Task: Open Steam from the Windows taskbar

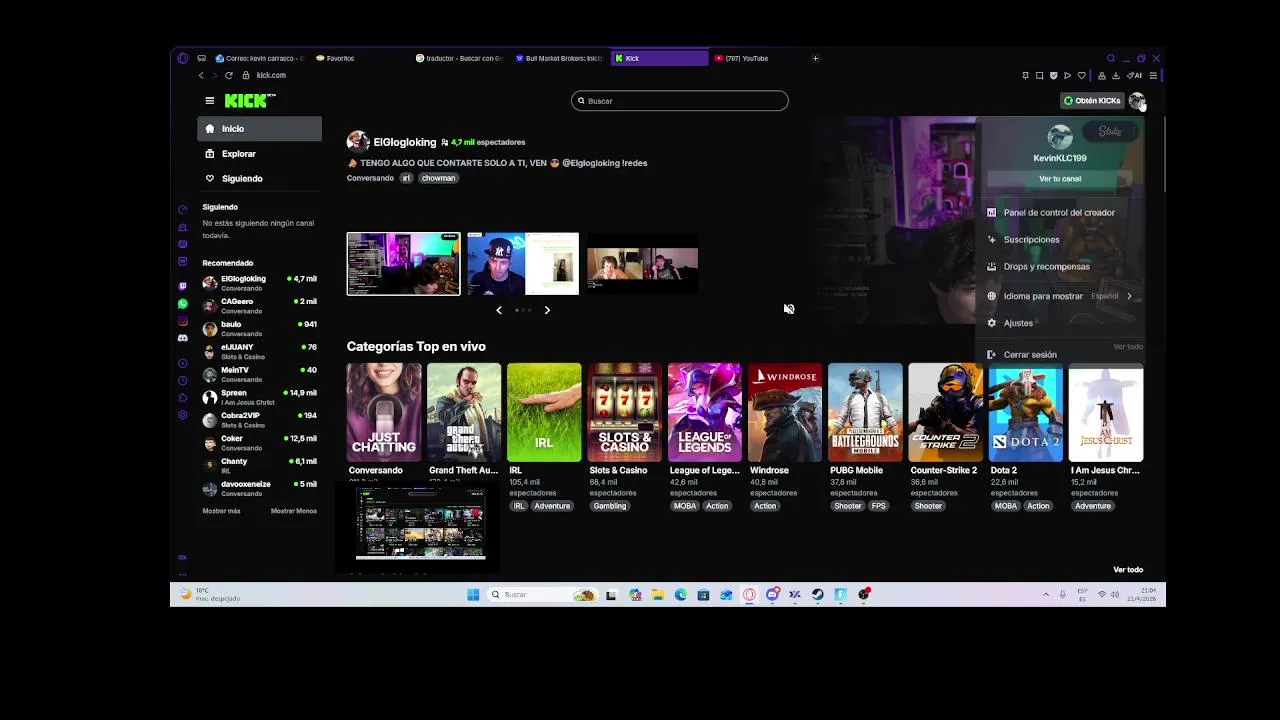Action: coord(818,595)
